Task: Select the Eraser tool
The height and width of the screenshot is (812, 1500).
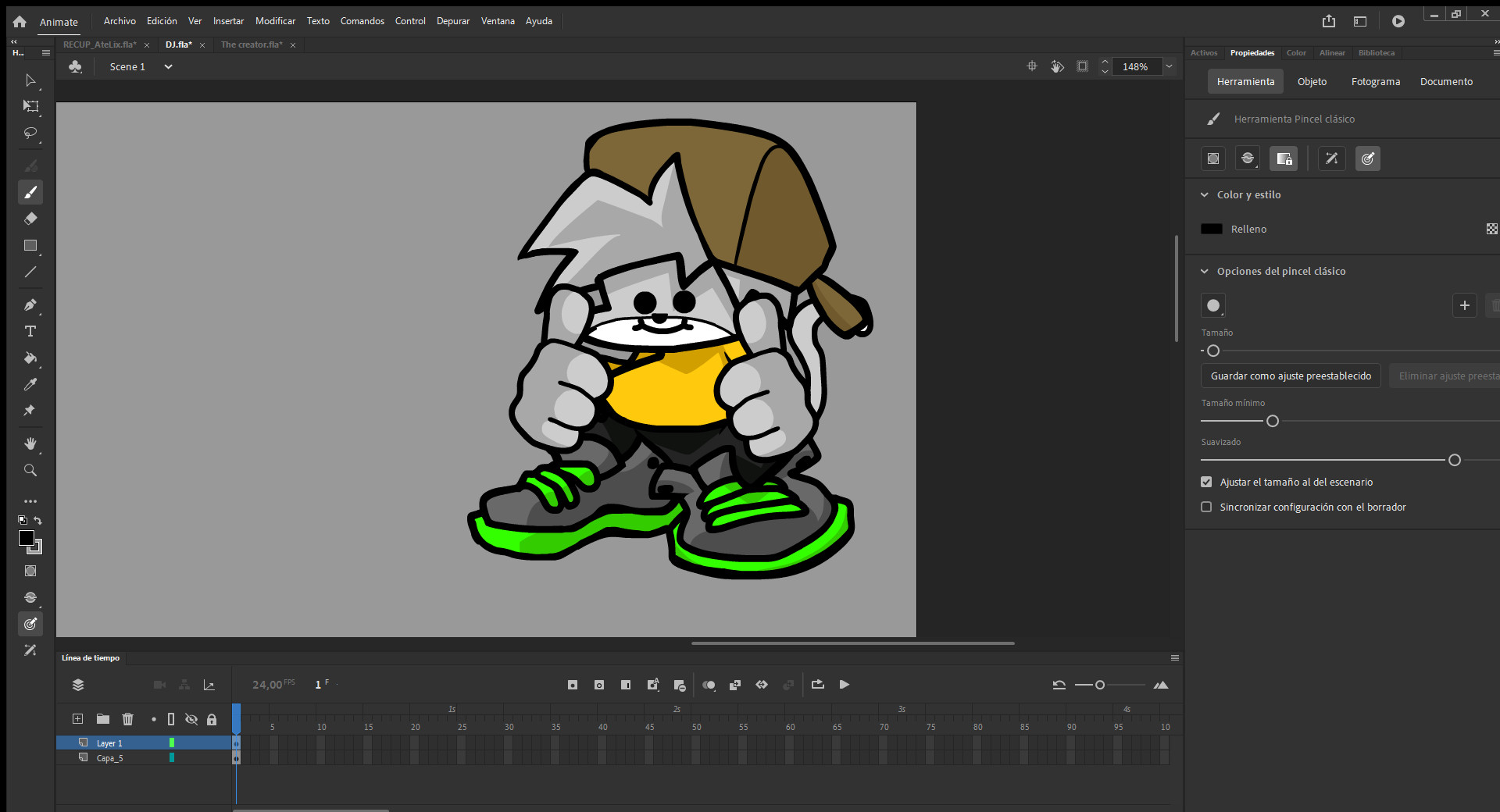Action: click(30, 219)
